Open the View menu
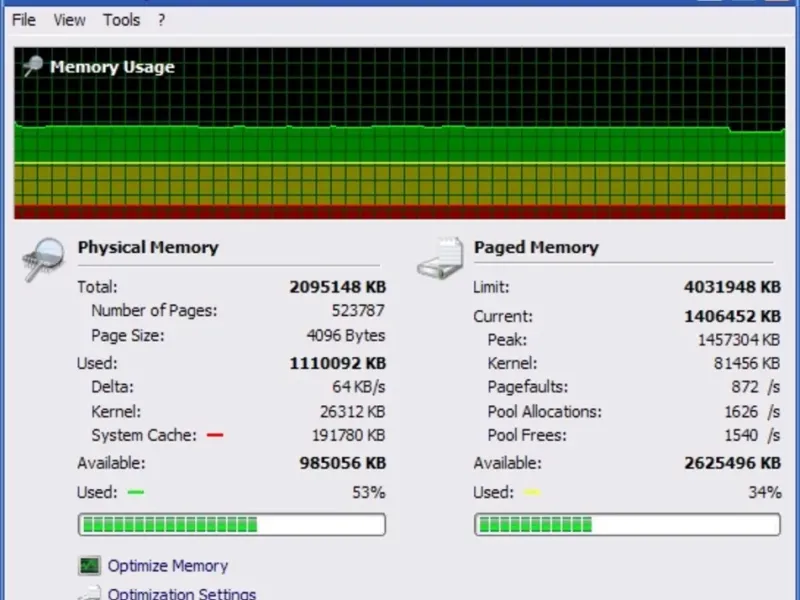 pos(69,20)
